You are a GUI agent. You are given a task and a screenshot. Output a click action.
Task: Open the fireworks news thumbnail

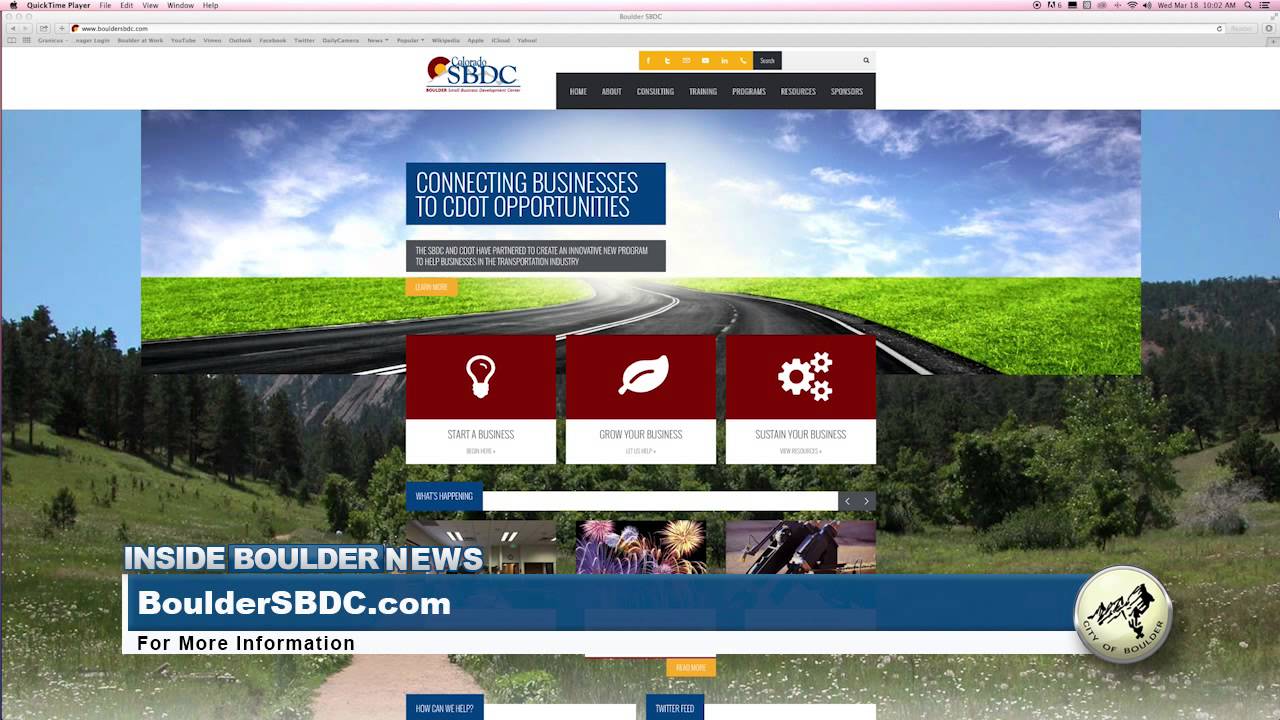(x=641, y=547)
